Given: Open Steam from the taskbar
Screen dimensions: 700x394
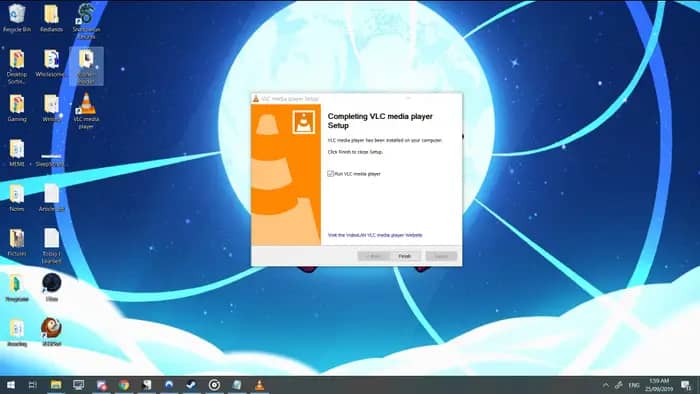Looking at the screenshot, I should point(192,385).
